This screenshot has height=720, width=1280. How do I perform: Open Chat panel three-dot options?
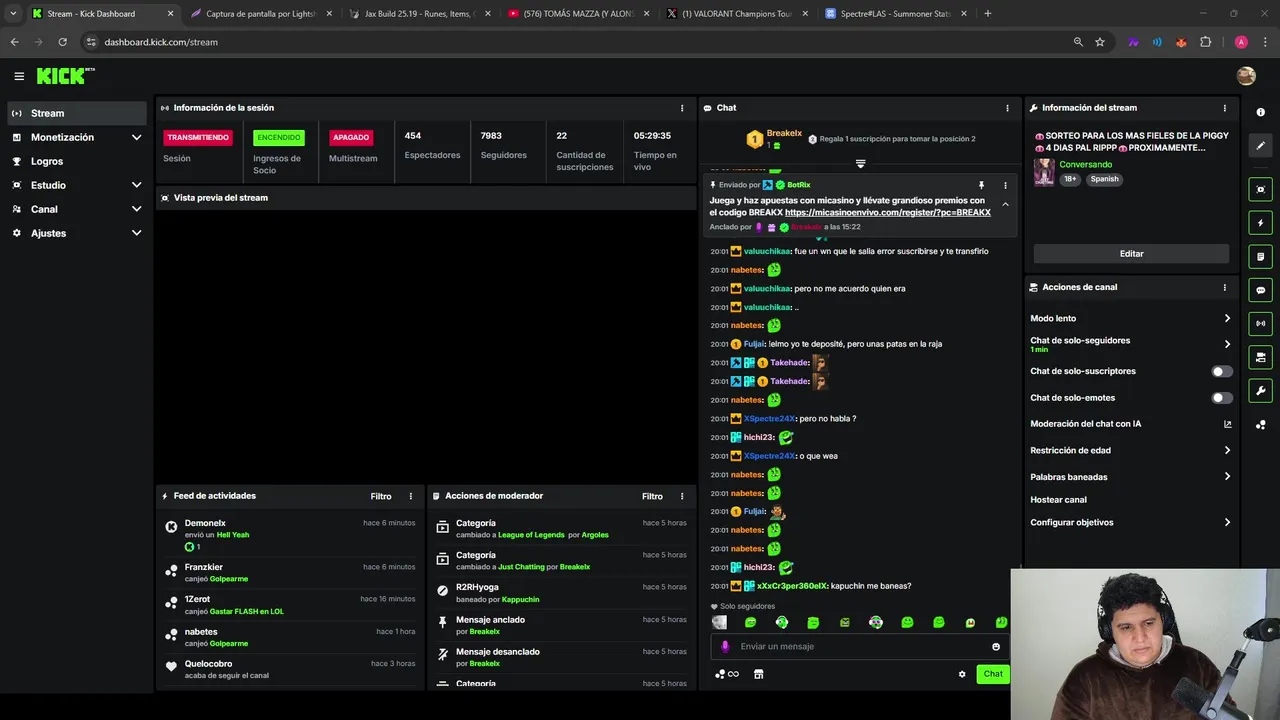pyautogui.click(x=1007, y=108)
